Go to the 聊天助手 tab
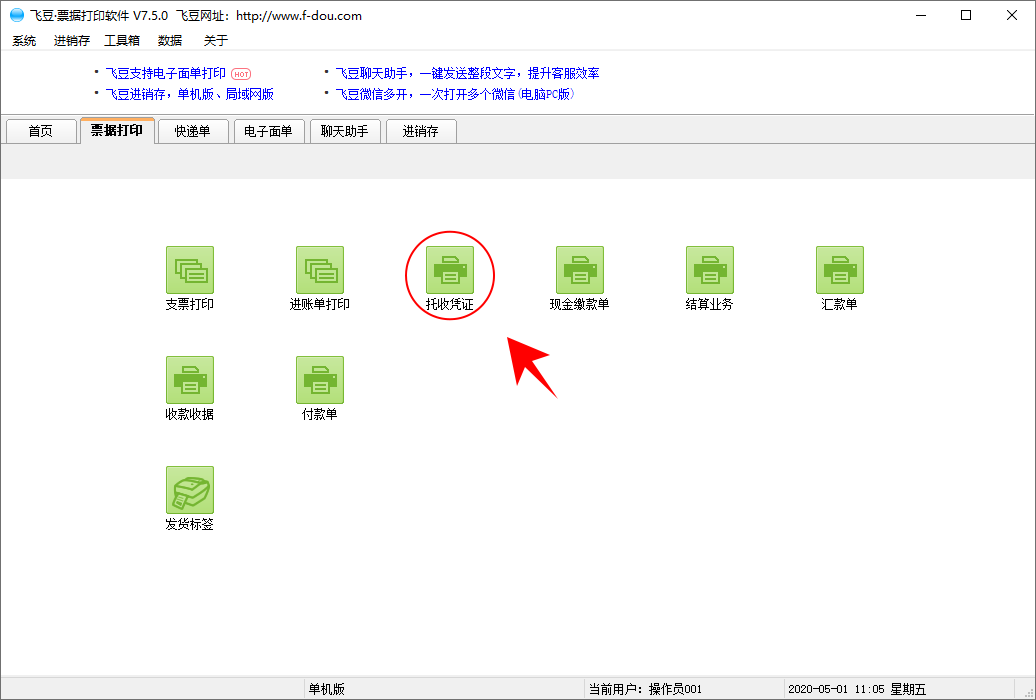The image size is (1036, 700). pyautogui.click(x=345, y=131)
